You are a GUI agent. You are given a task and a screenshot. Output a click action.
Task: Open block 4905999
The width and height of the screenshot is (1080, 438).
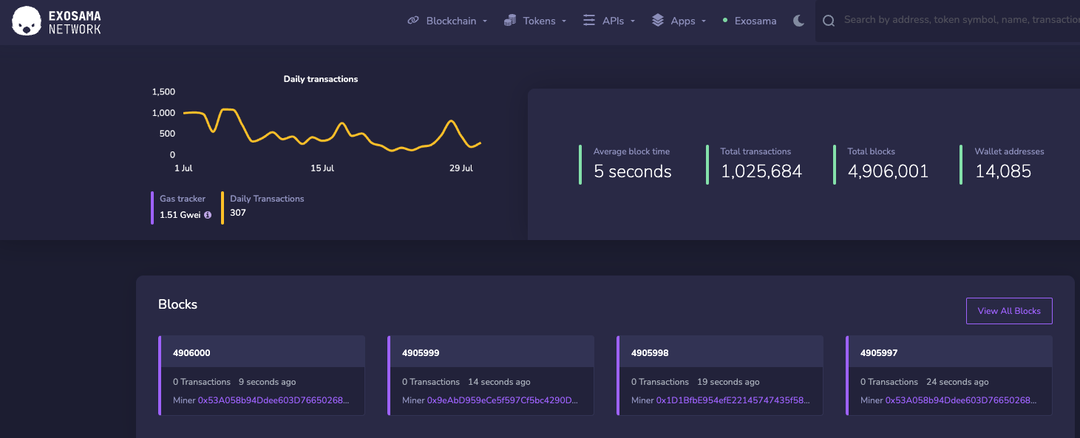[420, 353]
